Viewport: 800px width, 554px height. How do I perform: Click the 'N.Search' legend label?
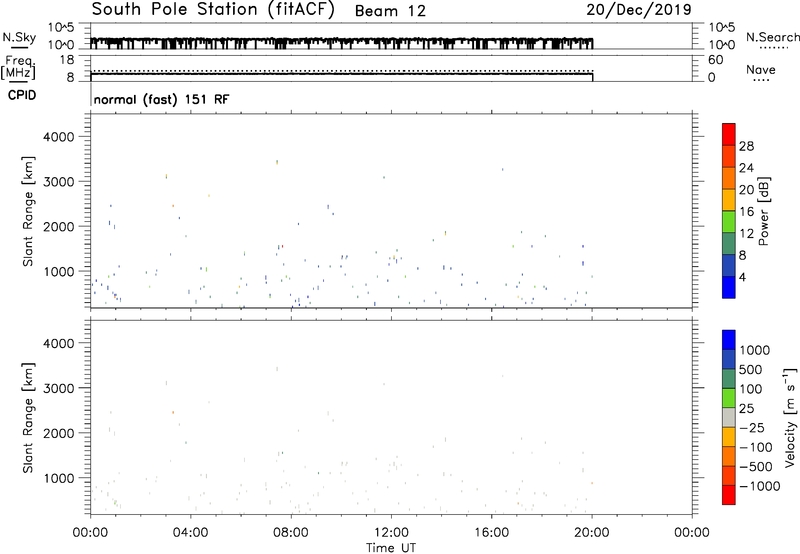click(772, 37)
